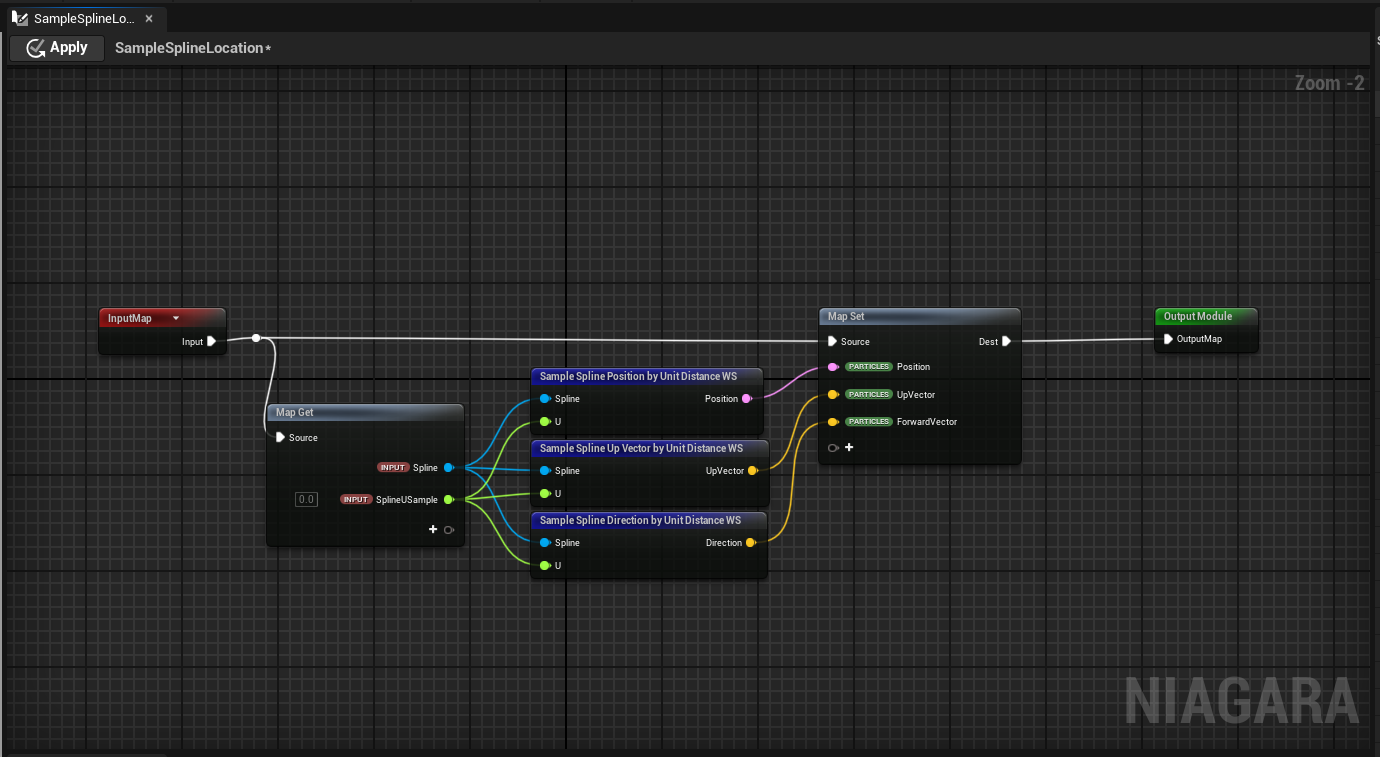Add a new pin on Map Set
Screen dimensions: 1380x757
(x=849, y=448)
